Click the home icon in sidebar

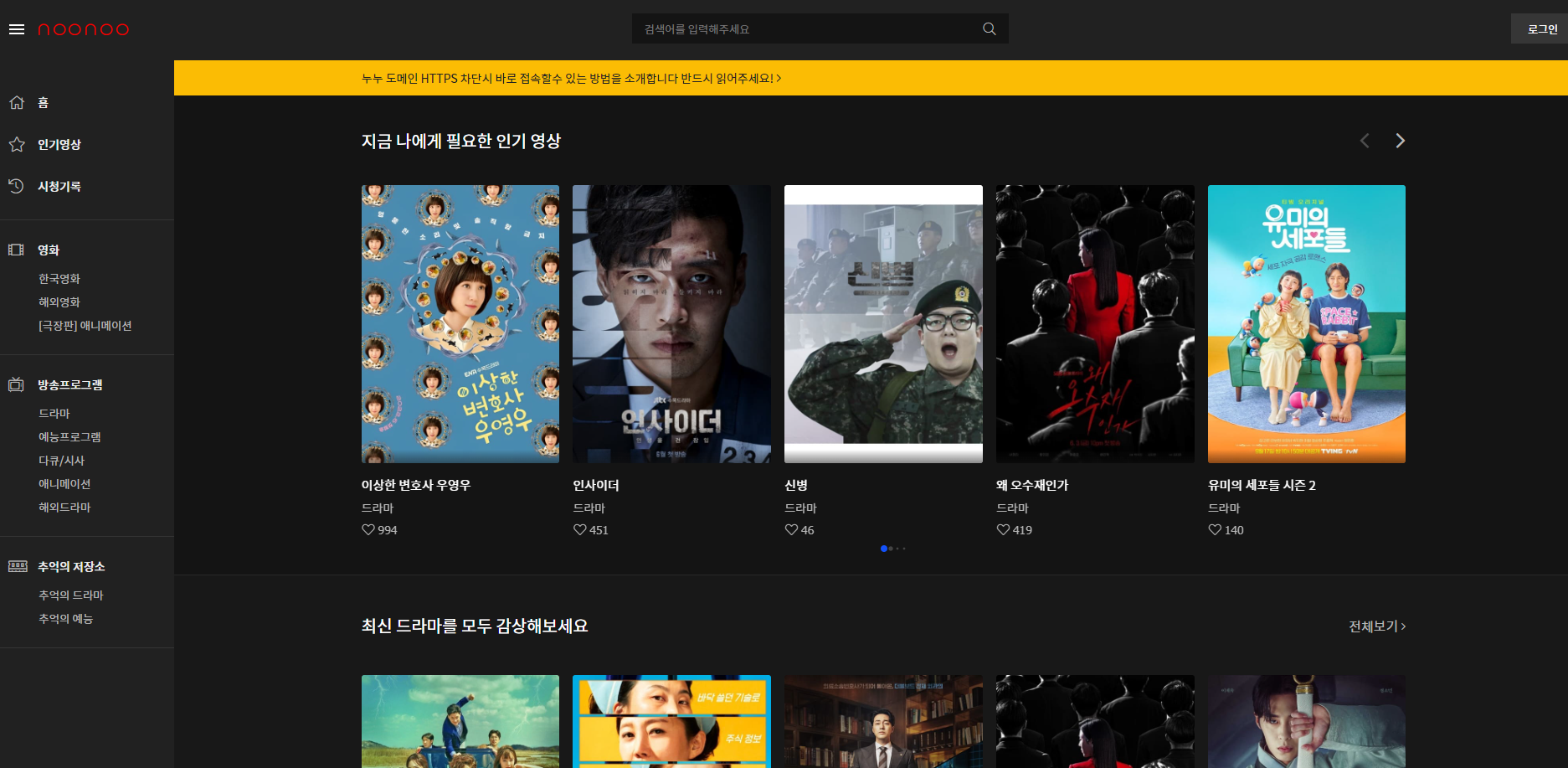pos(17,102)
